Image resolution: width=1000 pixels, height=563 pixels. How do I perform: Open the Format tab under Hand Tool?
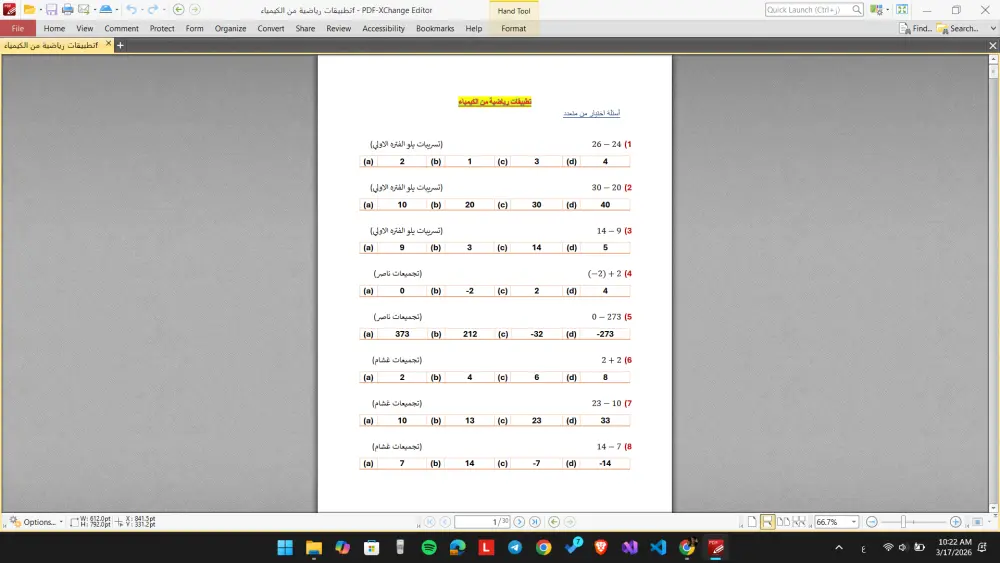(513, 29)
